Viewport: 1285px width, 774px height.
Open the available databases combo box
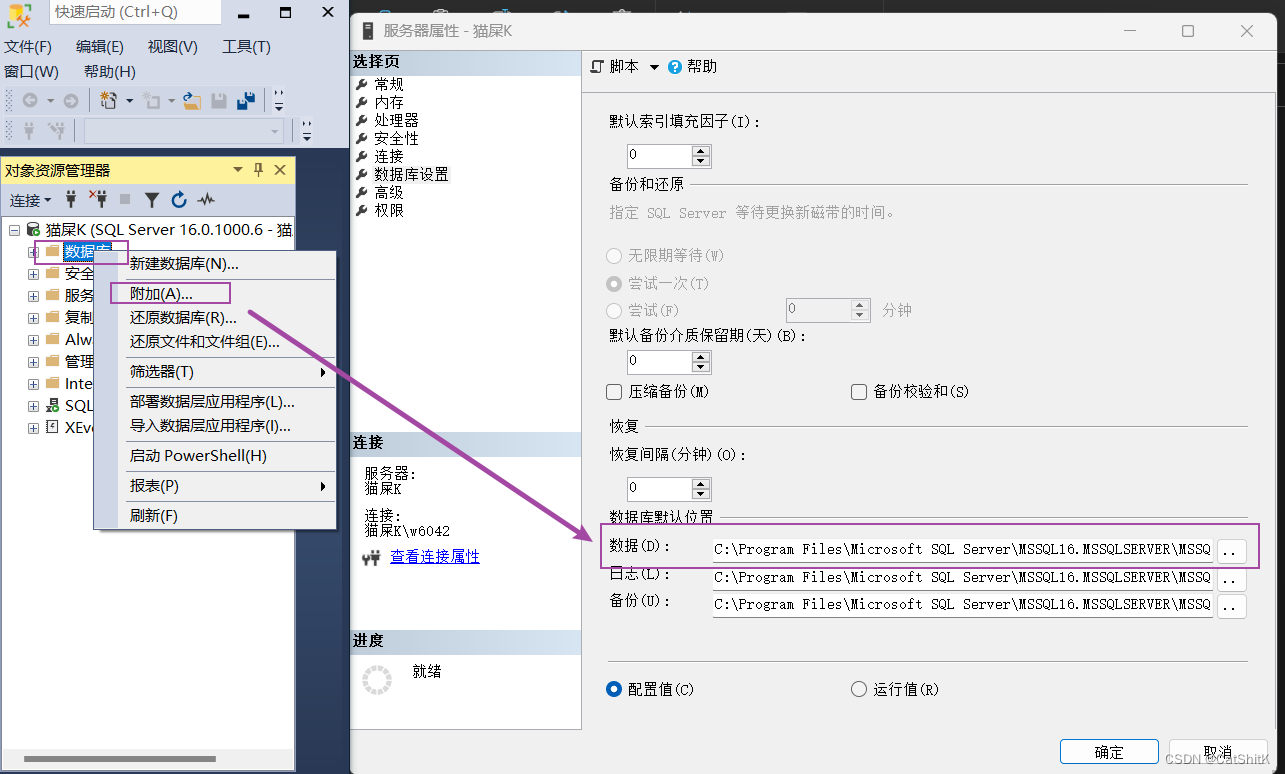coord(185,131)
